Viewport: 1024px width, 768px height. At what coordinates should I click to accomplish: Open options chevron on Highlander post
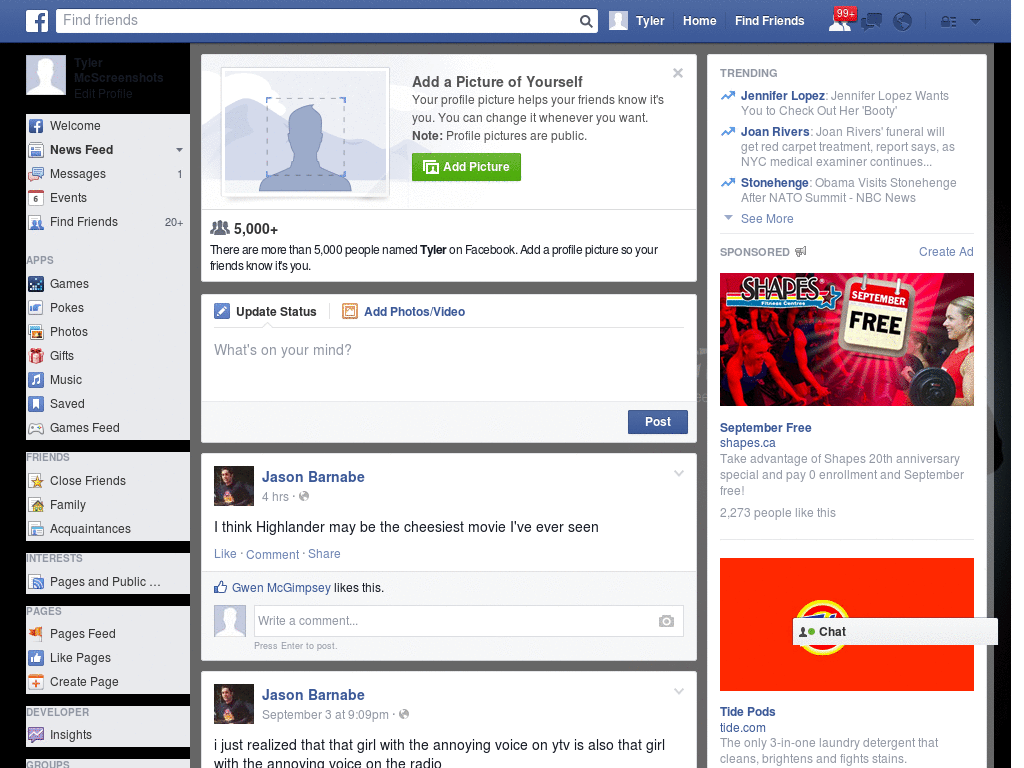click(679, 473)
